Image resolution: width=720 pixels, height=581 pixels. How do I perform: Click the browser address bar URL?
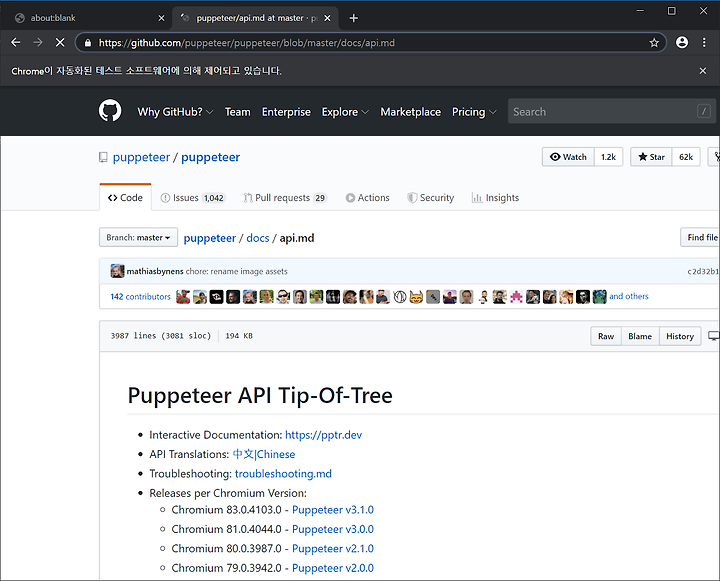(247, 43)
